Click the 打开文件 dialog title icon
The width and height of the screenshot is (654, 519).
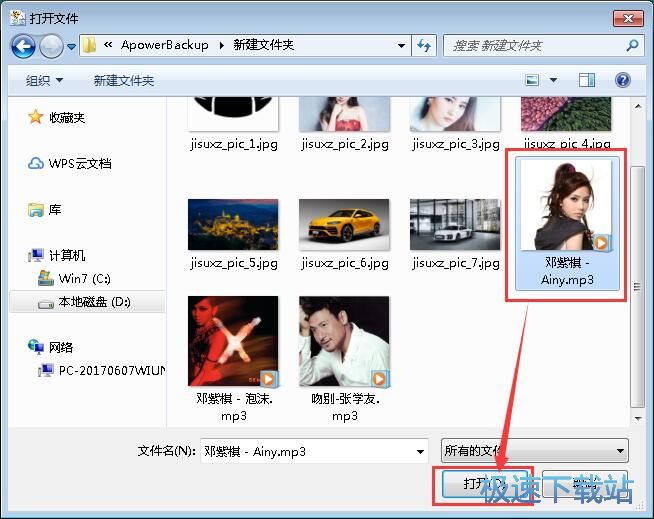coord(18,18)
